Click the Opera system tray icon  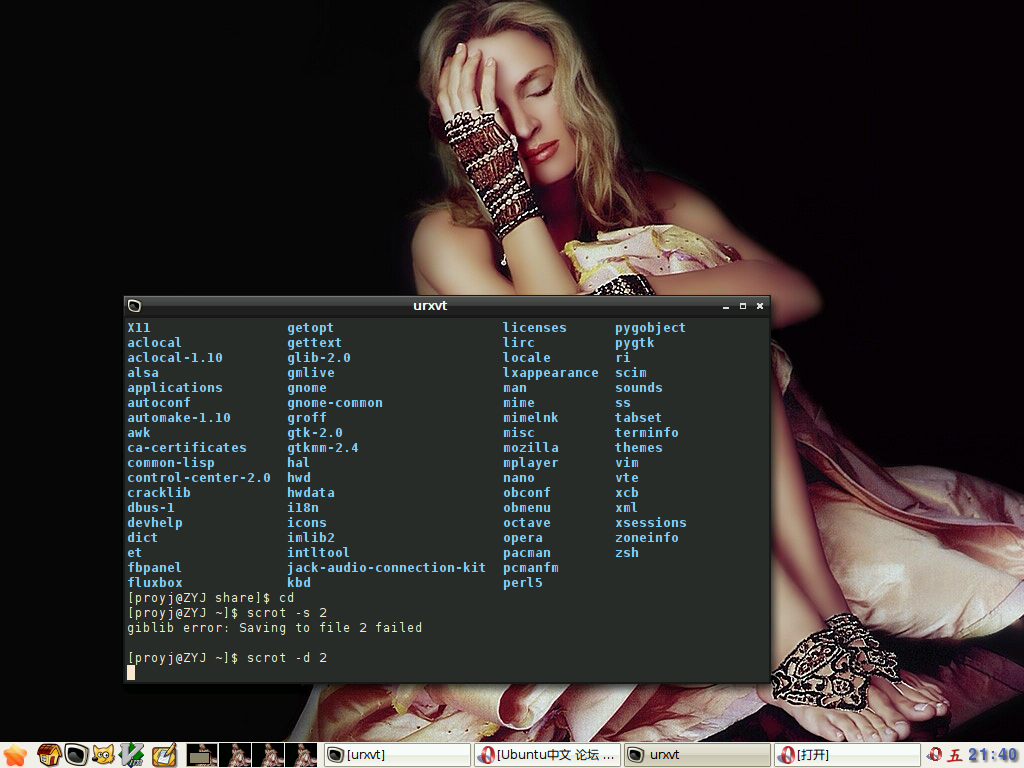click(x=935, y=755)
